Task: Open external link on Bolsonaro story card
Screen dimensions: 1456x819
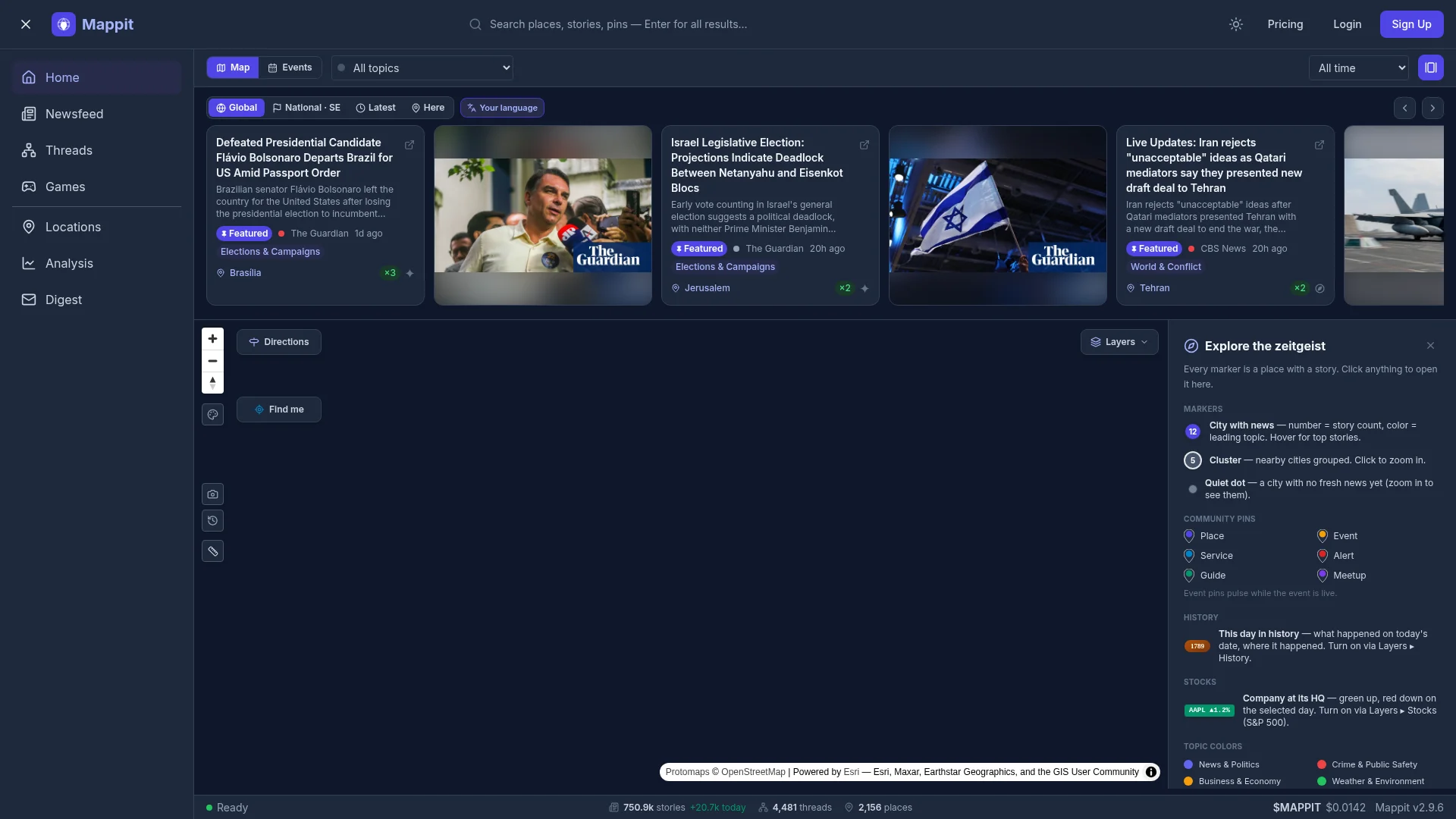Action: [409, 145]
